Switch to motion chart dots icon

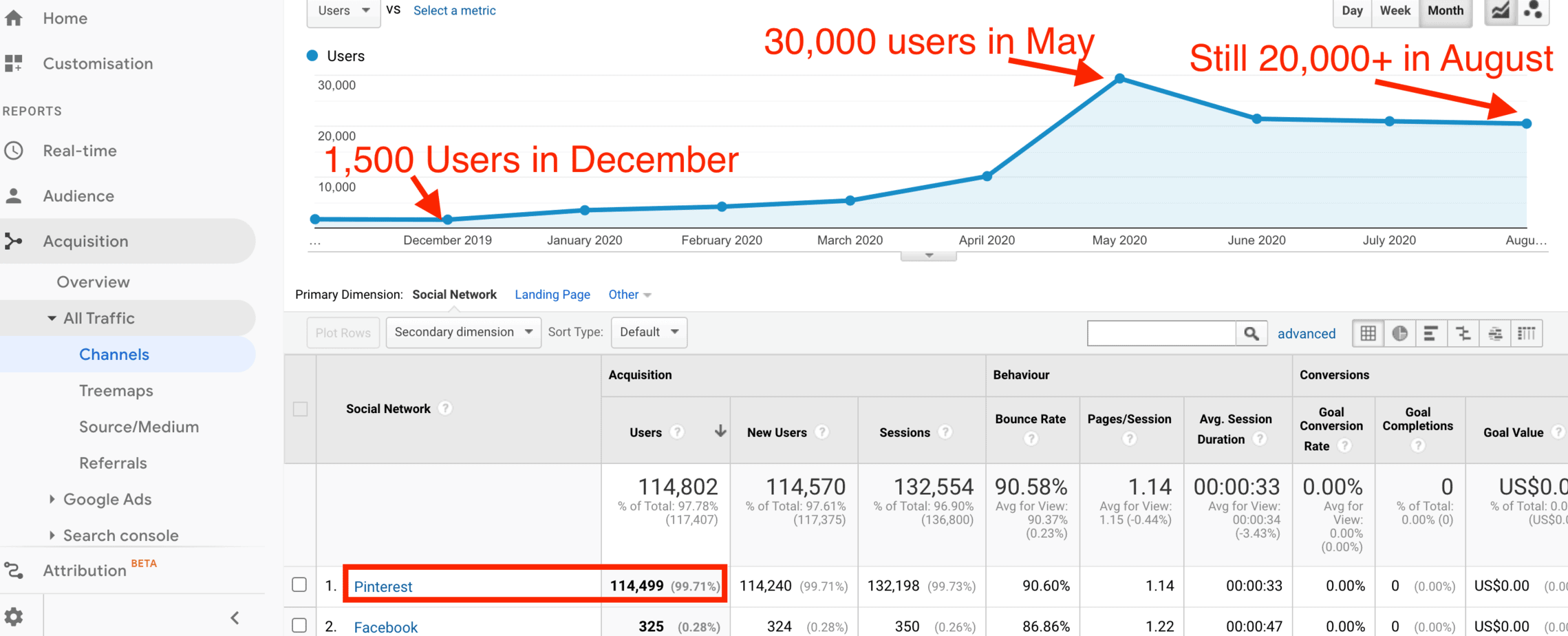coord(1533,11)
